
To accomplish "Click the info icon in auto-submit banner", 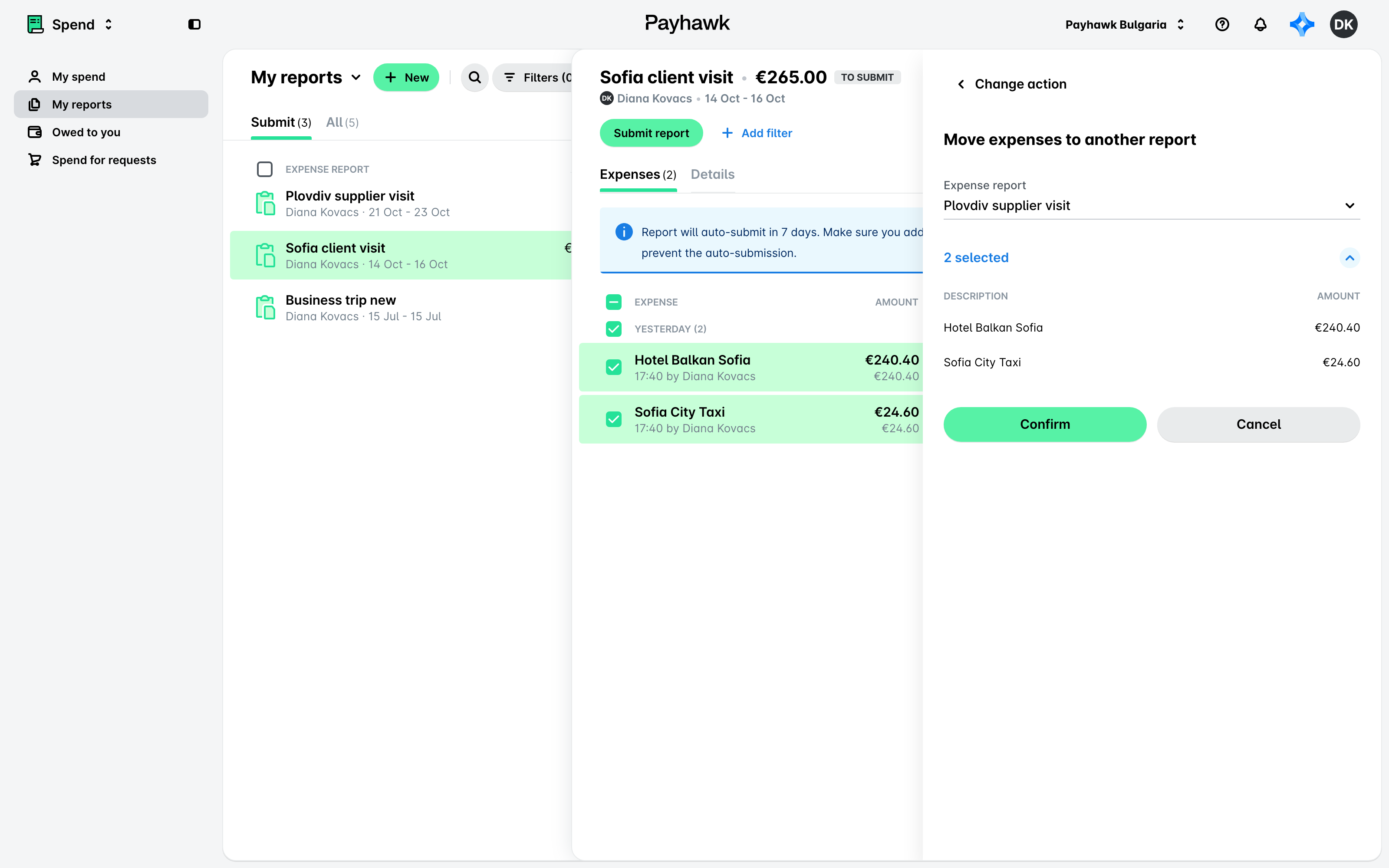I will [x=624, y=232].
